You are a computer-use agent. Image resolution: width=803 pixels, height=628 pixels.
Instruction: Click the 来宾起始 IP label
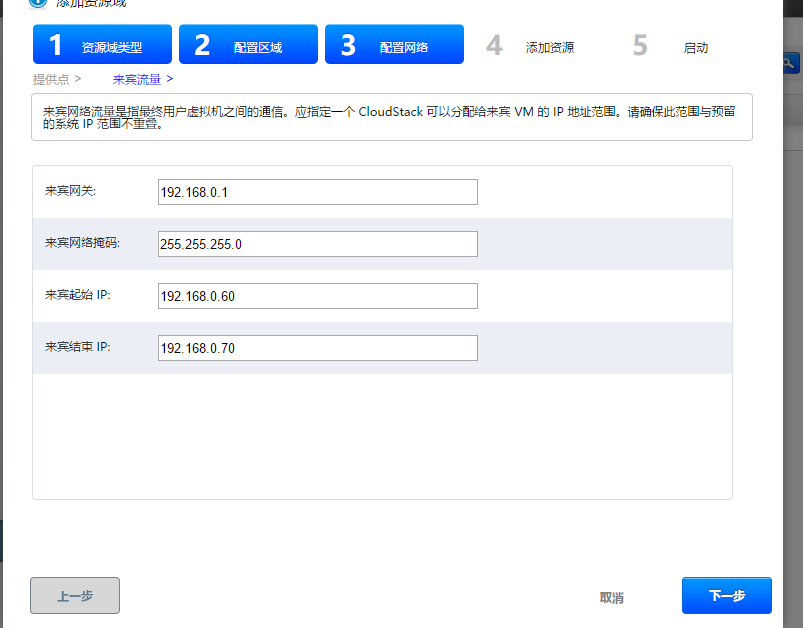pyautogui.click(x=78, y=295)
